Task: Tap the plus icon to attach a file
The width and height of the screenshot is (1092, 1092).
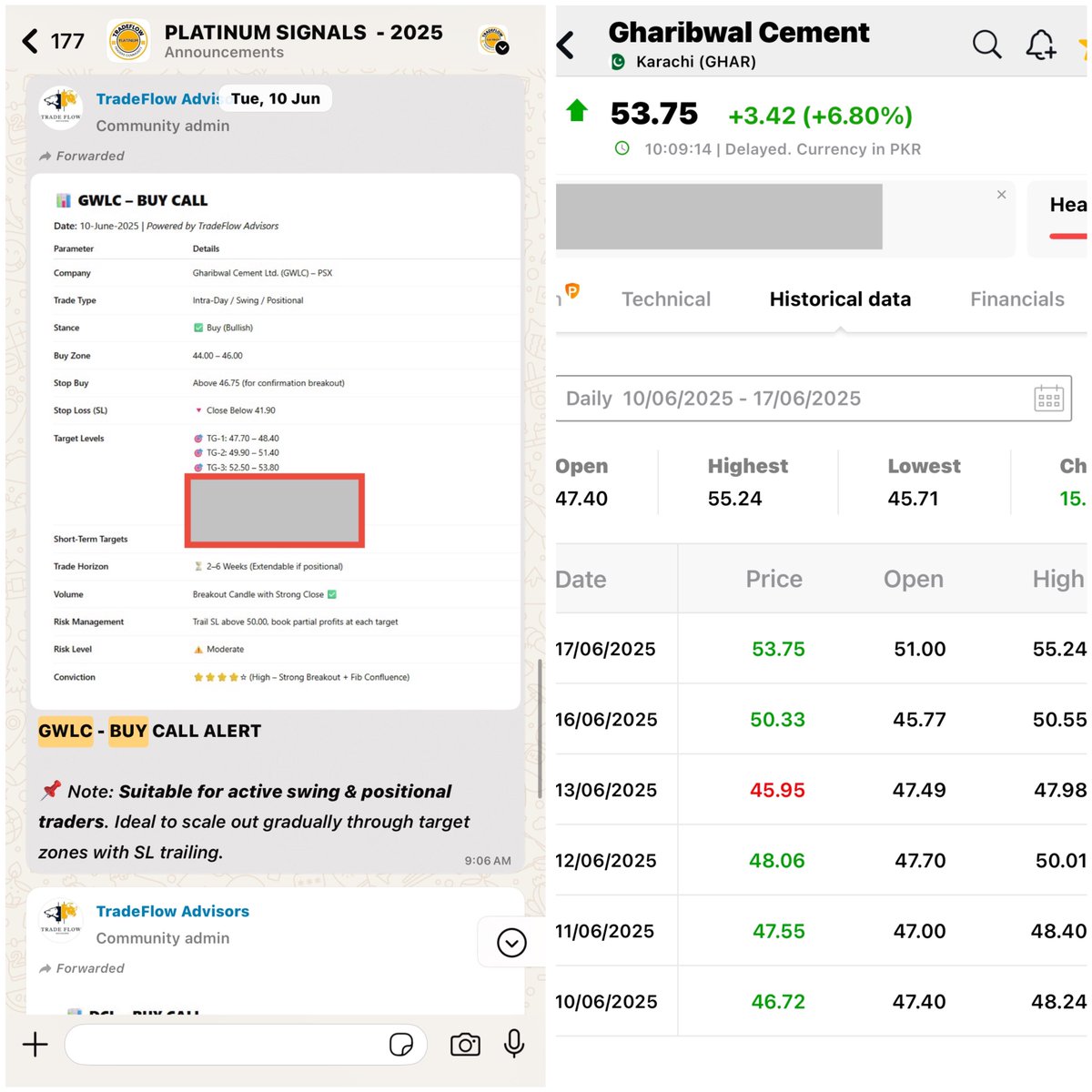Action: point(35,1044)
